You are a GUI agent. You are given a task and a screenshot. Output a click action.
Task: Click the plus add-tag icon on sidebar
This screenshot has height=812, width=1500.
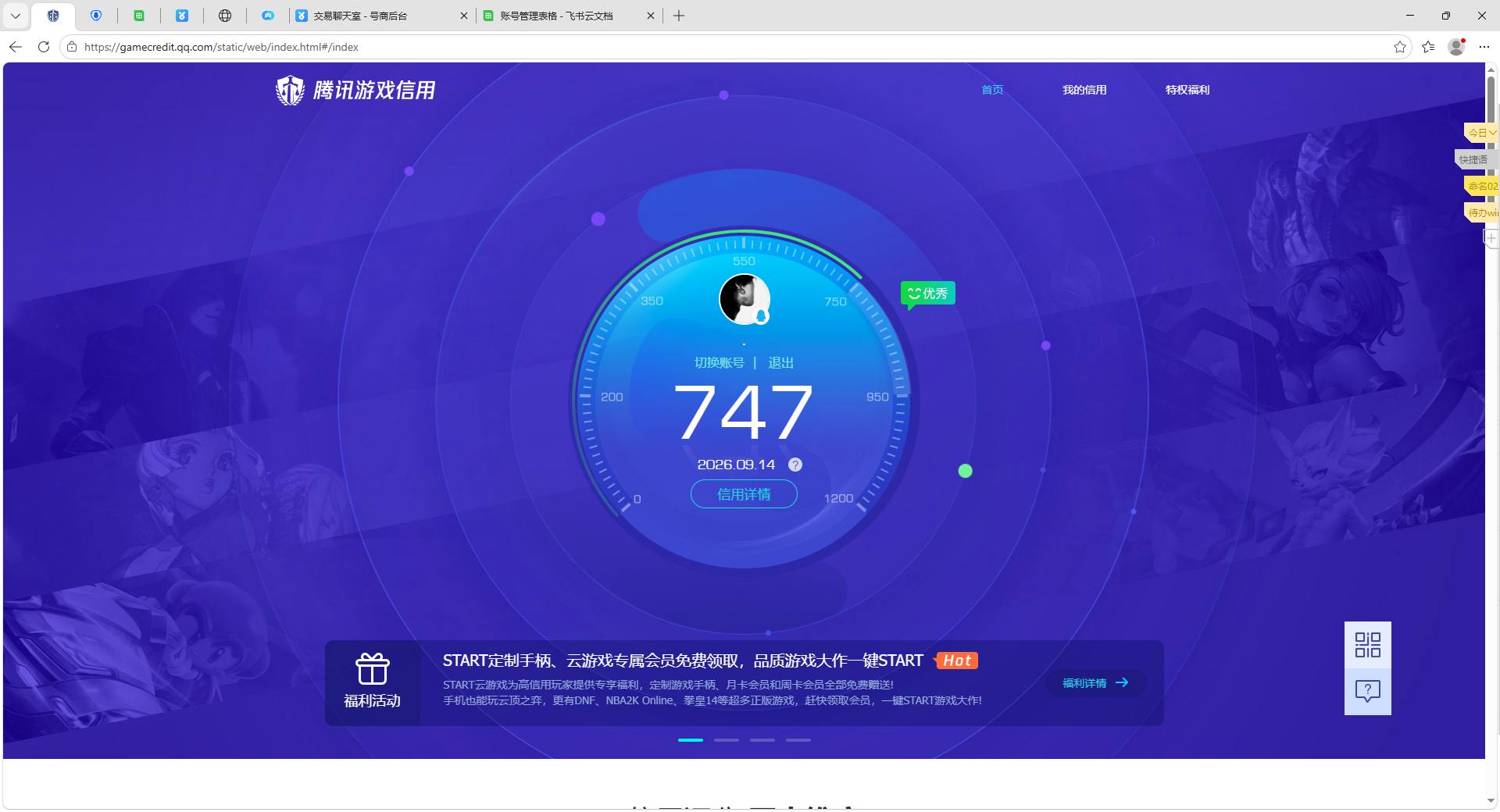click(x=1491, y=238)
